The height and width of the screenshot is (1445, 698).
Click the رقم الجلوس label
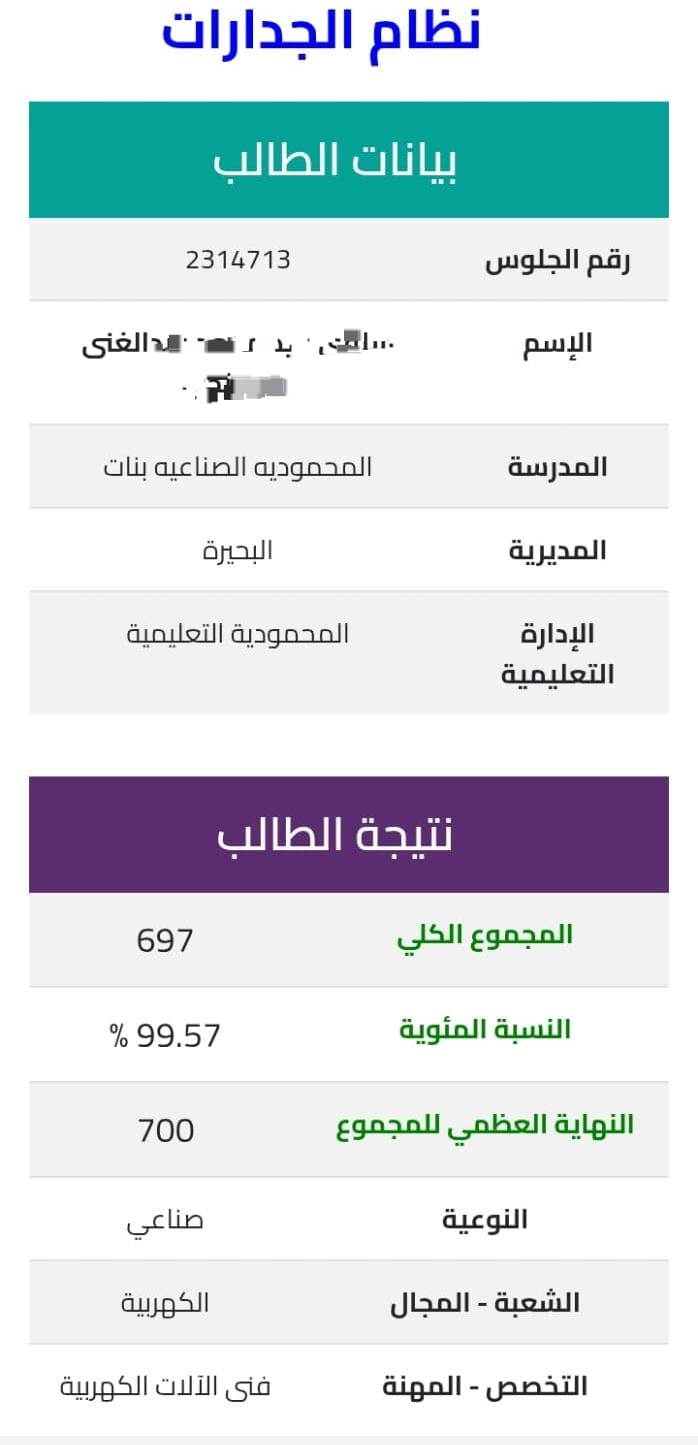(x=558, y=262)
